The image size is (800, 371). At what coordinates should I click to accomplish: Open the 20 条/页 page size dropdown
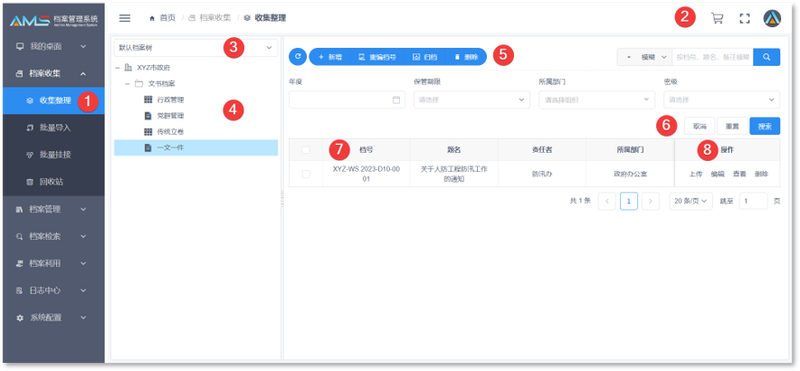[x=691, y=201]
